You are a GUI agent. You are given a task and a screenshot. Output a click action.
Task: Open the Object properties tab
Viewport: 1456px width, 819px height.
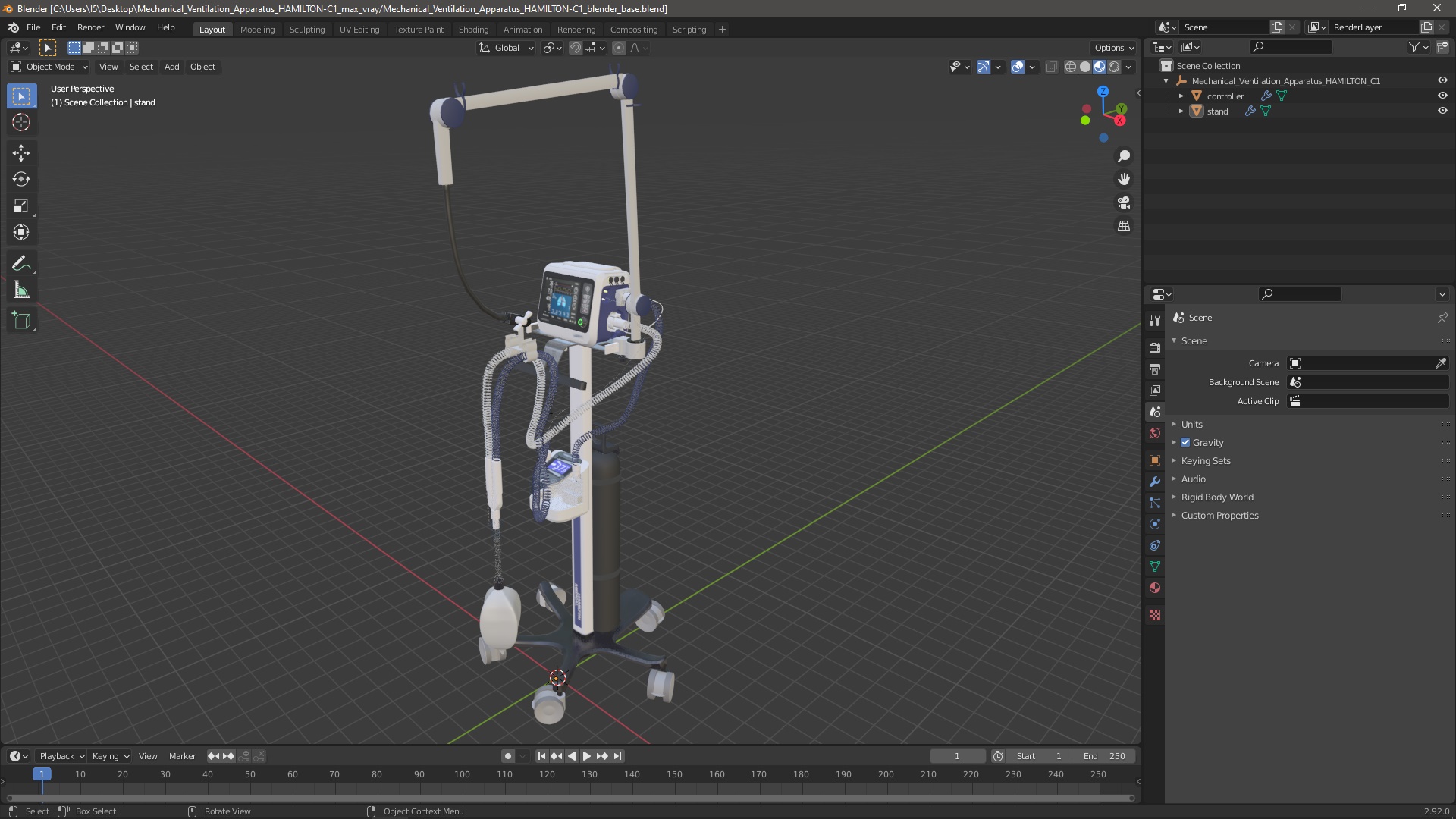[1155, 460]
